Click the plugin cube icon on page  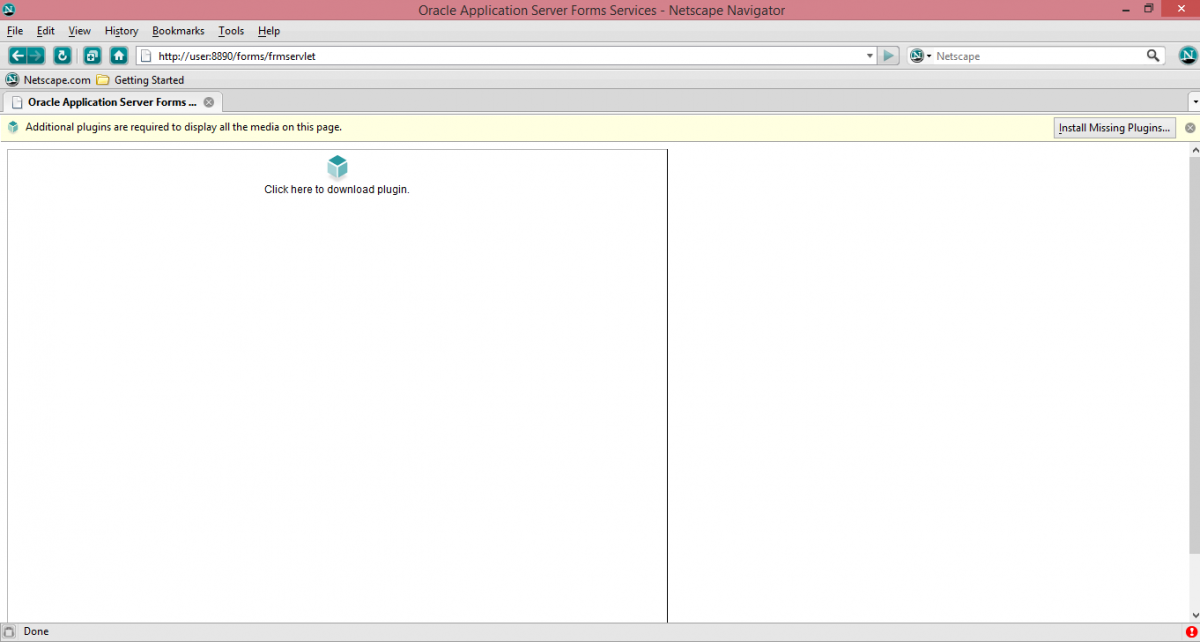coord(337,167)
